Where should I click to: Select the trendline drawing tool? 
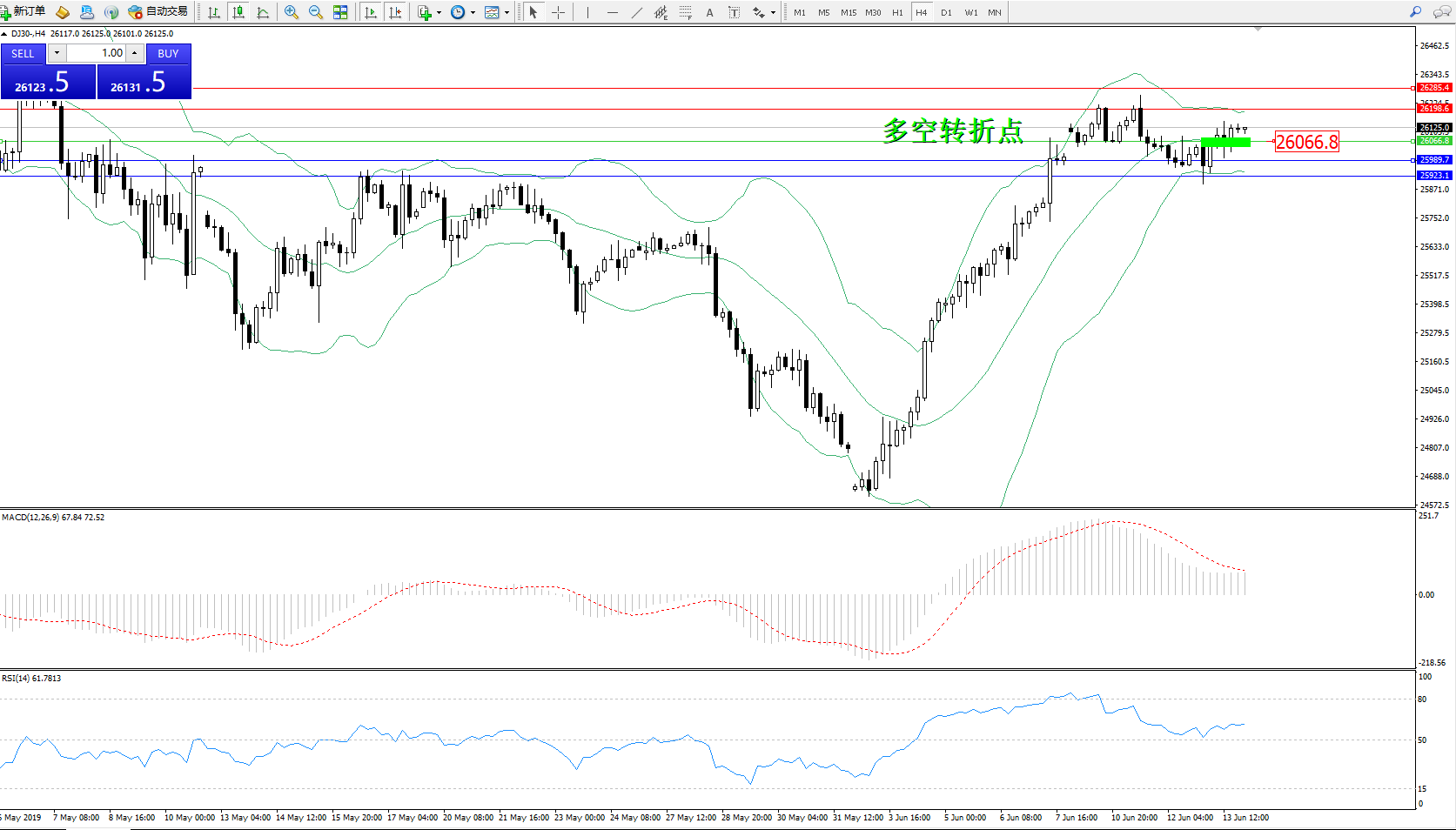637,12
